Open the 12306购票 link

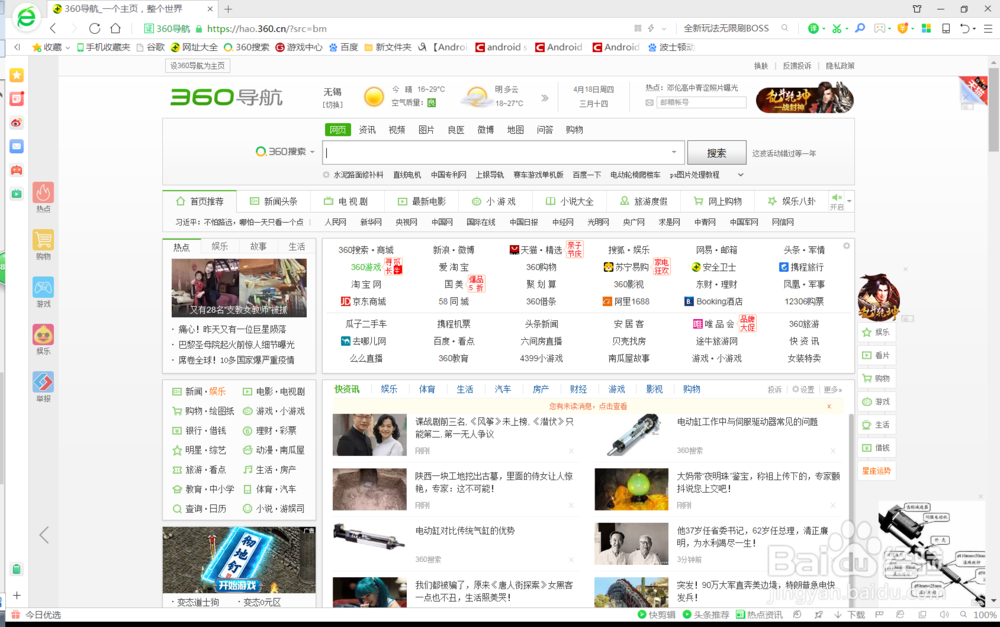click(804, 302)
